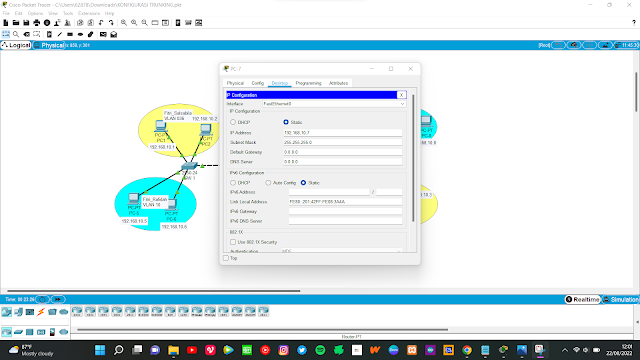
Task: Activate the Delete tool icon
Action: (x=27, y=35)
